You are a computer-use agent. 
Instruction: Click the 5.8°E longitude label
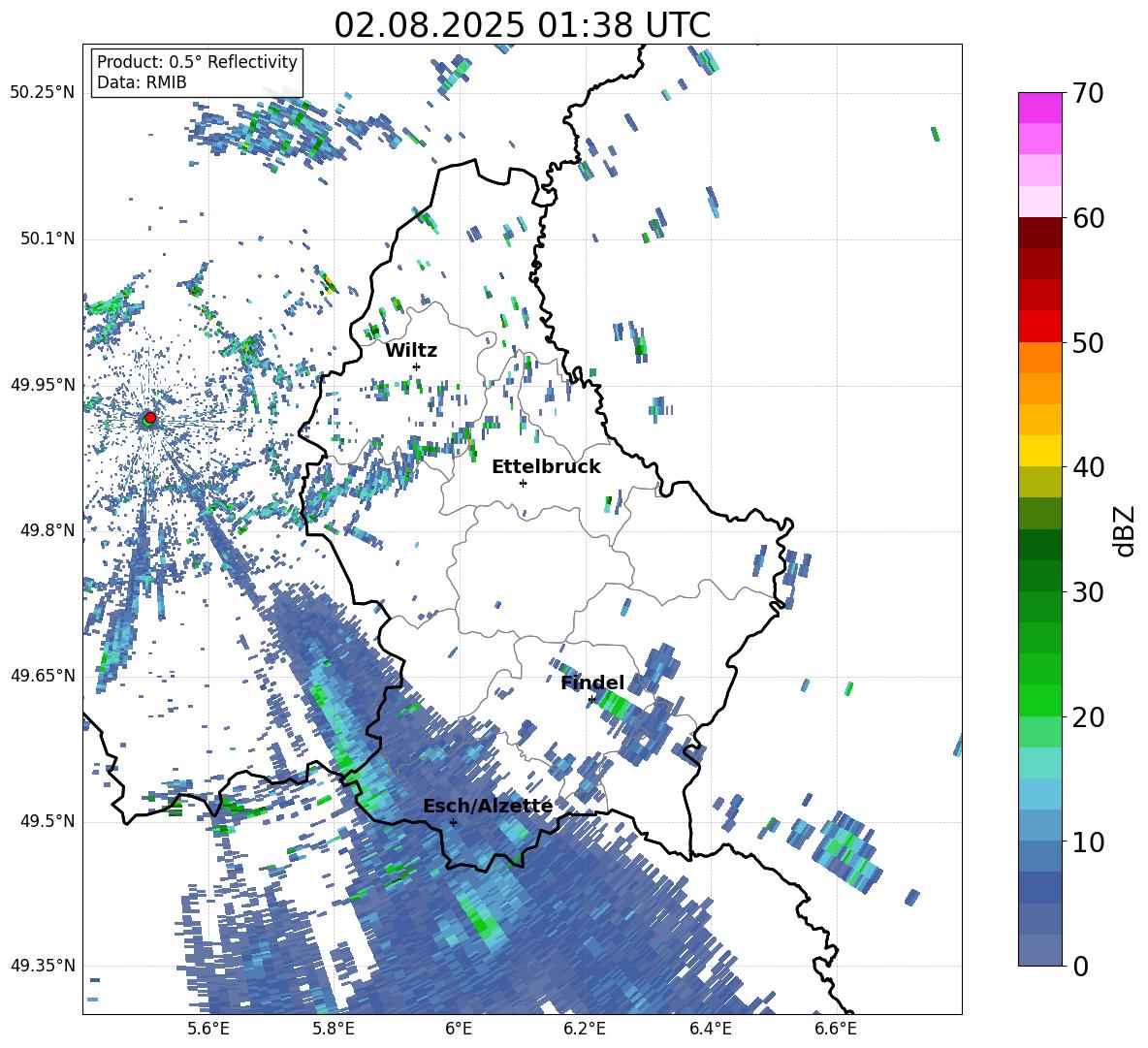coord(334,1029)
